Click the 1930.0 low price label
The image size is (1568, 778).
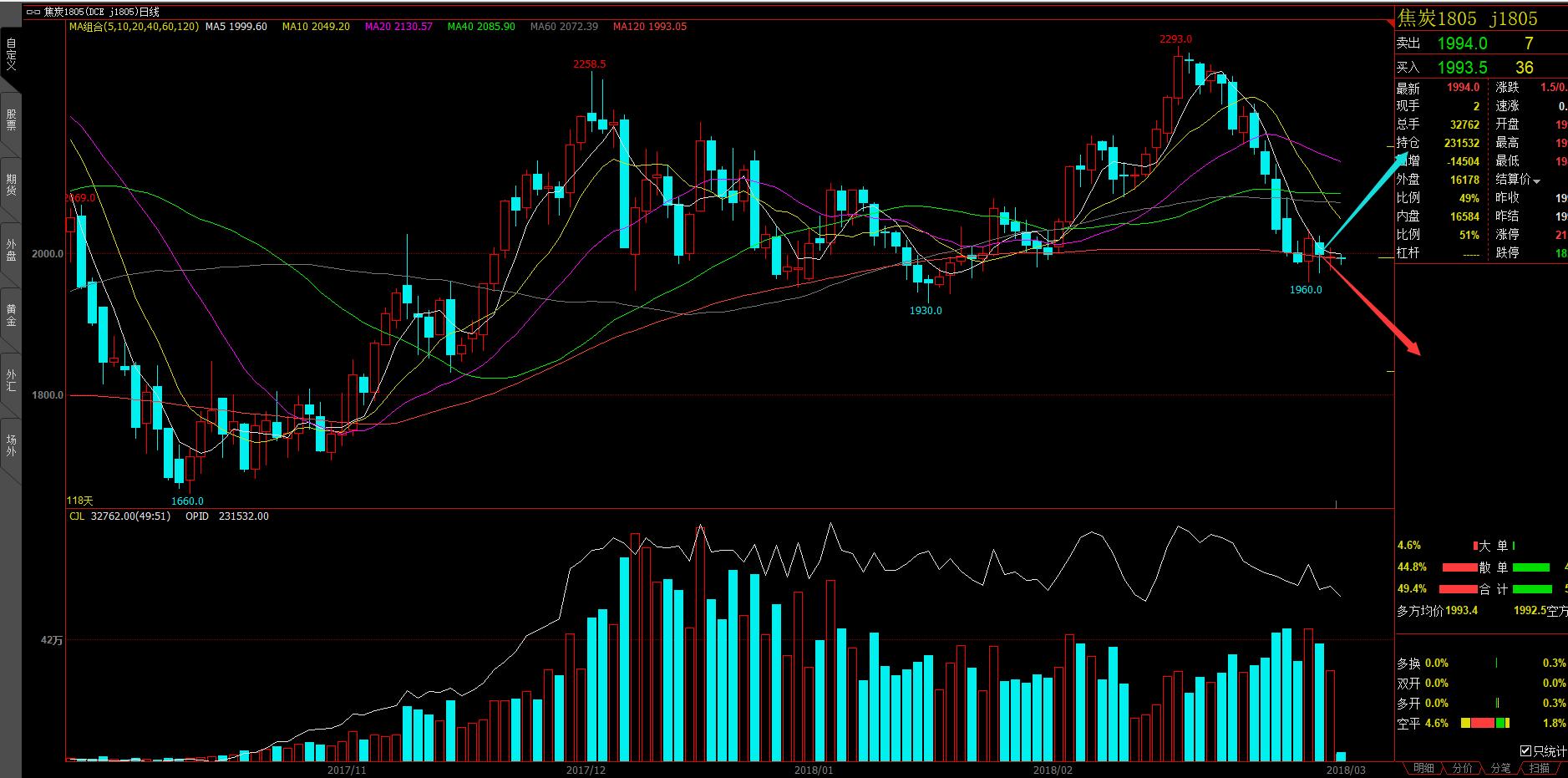(926, 311)
